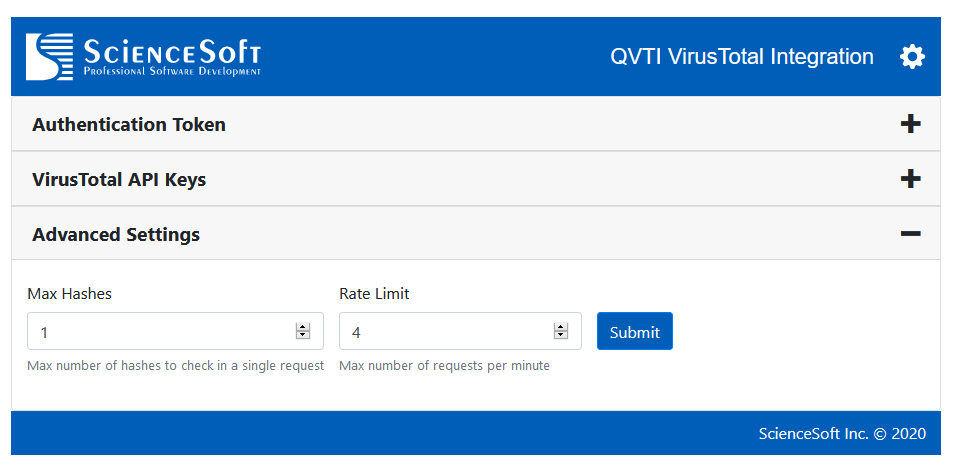
Task: Expand Authentication Token using plus icon
Action: coord(910,124)
